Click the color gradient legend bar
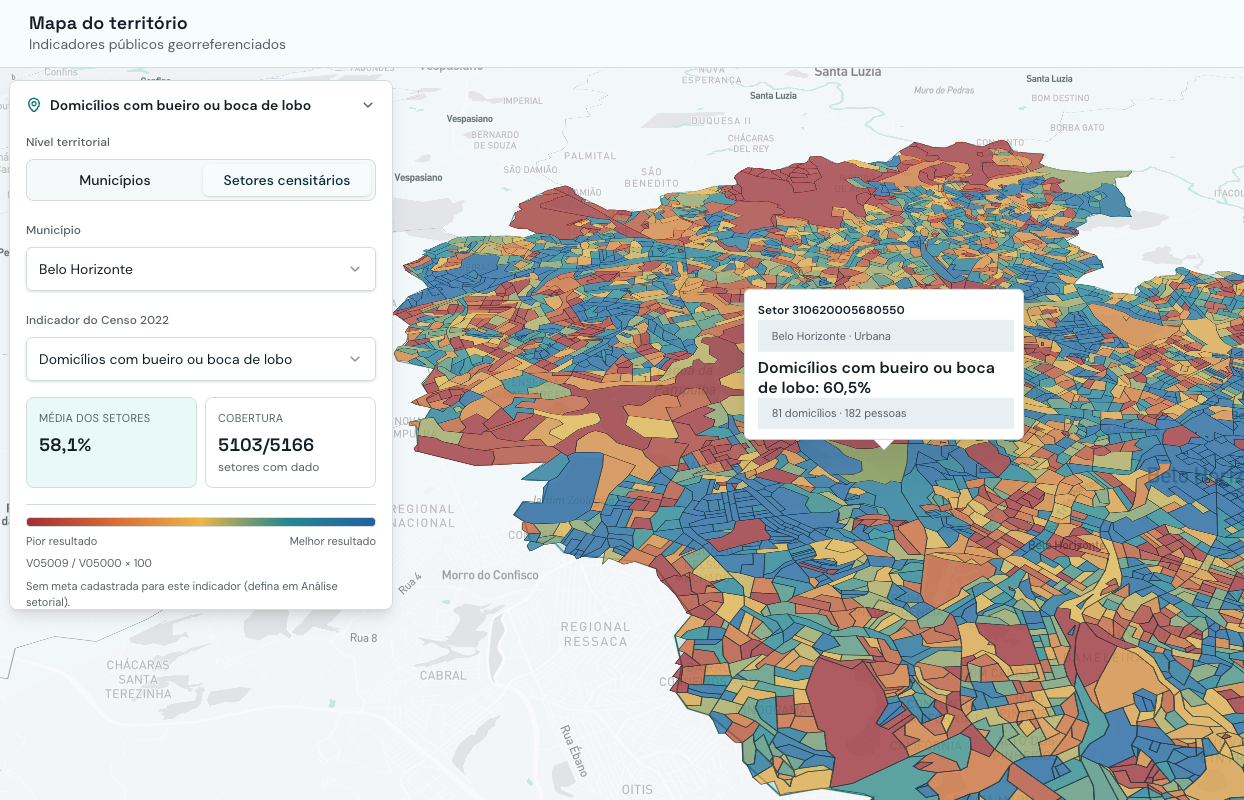The width and height of the screenshot is (1244, 800). click(x=201, y=522)
